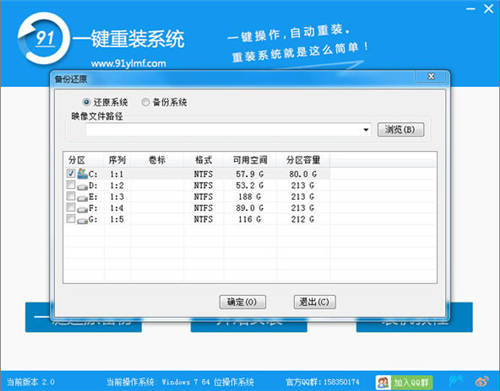Click the 确定(O) confirm button
The image size is (500, 391).
(242, 302)
